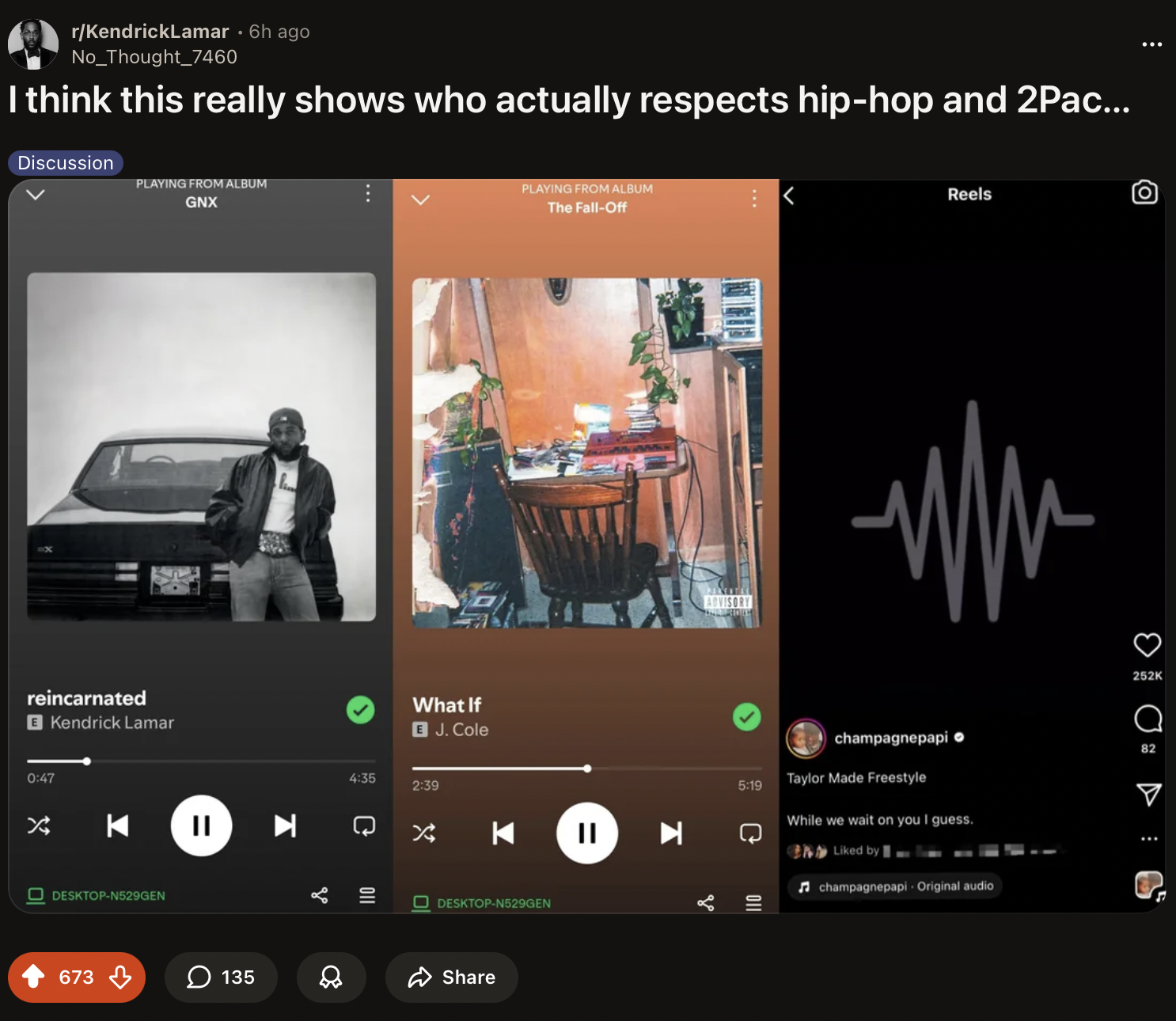The width and height of the screenshot is (1176, 1021).
Task: Share the reincarnated track
Action: pyautogui.click(x=320, y=896)
